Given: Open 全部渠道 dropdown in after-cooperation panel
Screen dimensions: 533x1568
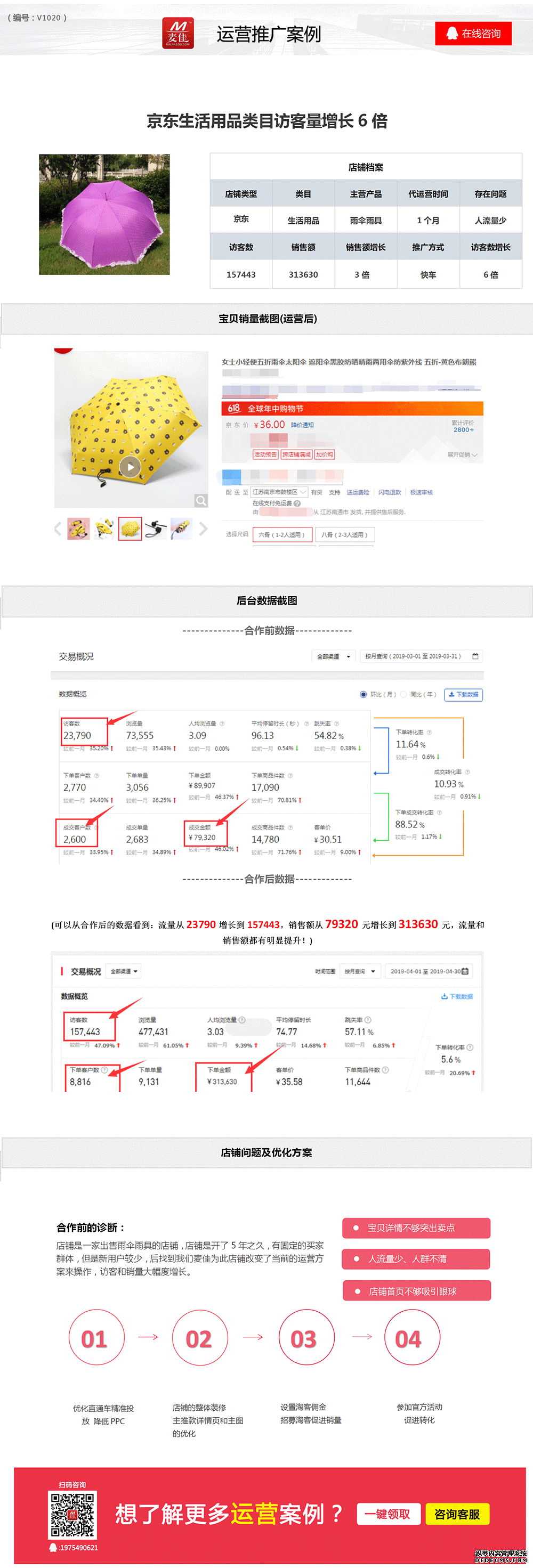Looking at the screenshot, I should pos(124,971).
